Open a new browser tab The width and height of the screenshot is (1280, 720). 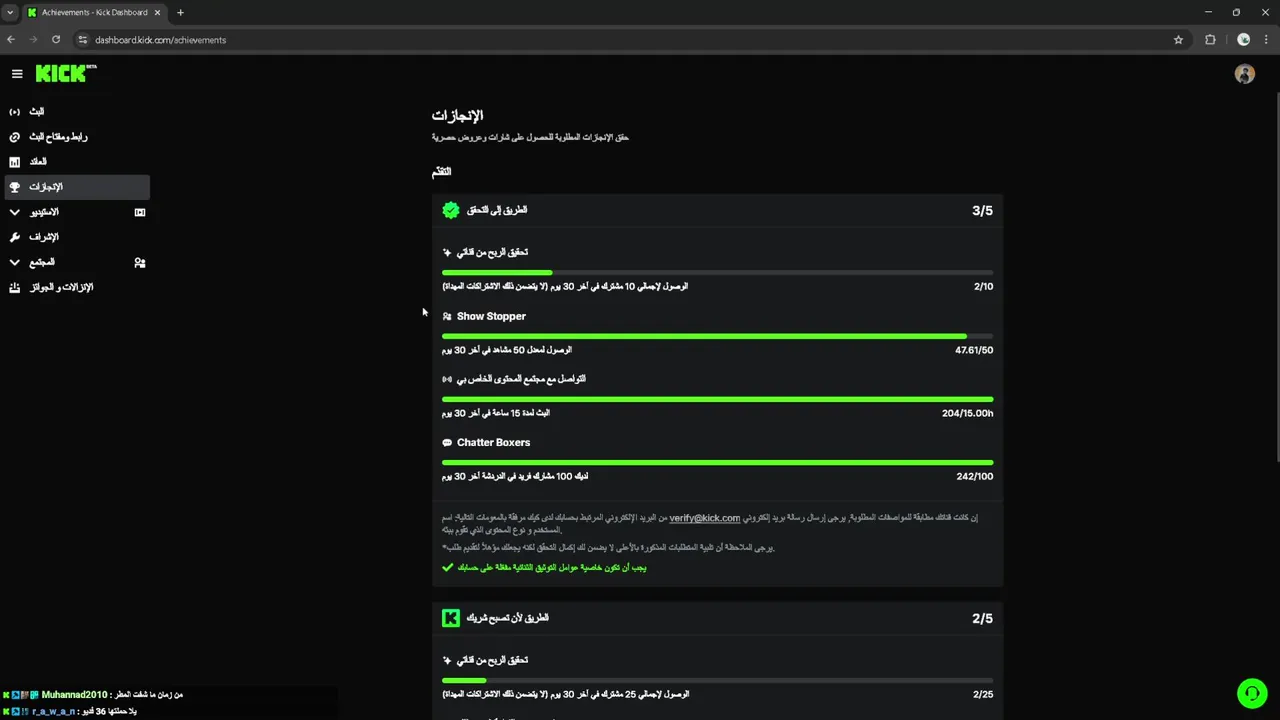point(180,12)
